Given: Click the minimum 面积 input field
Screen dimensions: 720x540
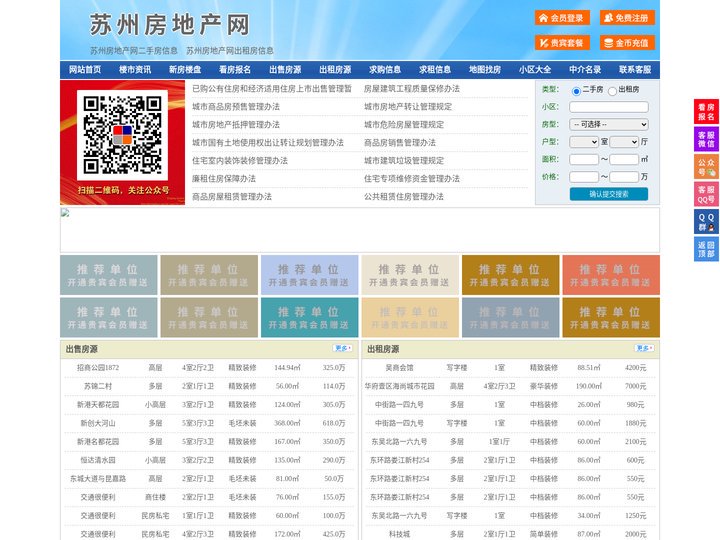Looking at the screenshot, I should tap(584, 159).
